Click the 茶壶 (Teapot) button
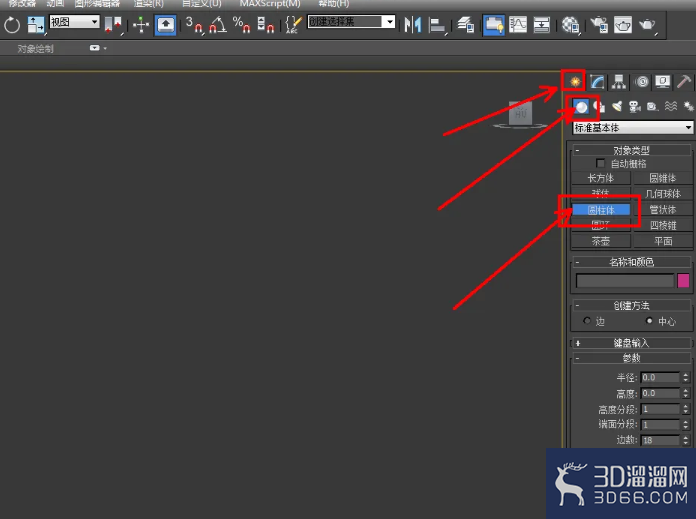The width and height of the screenshot is (696, 519). [600, 241]
